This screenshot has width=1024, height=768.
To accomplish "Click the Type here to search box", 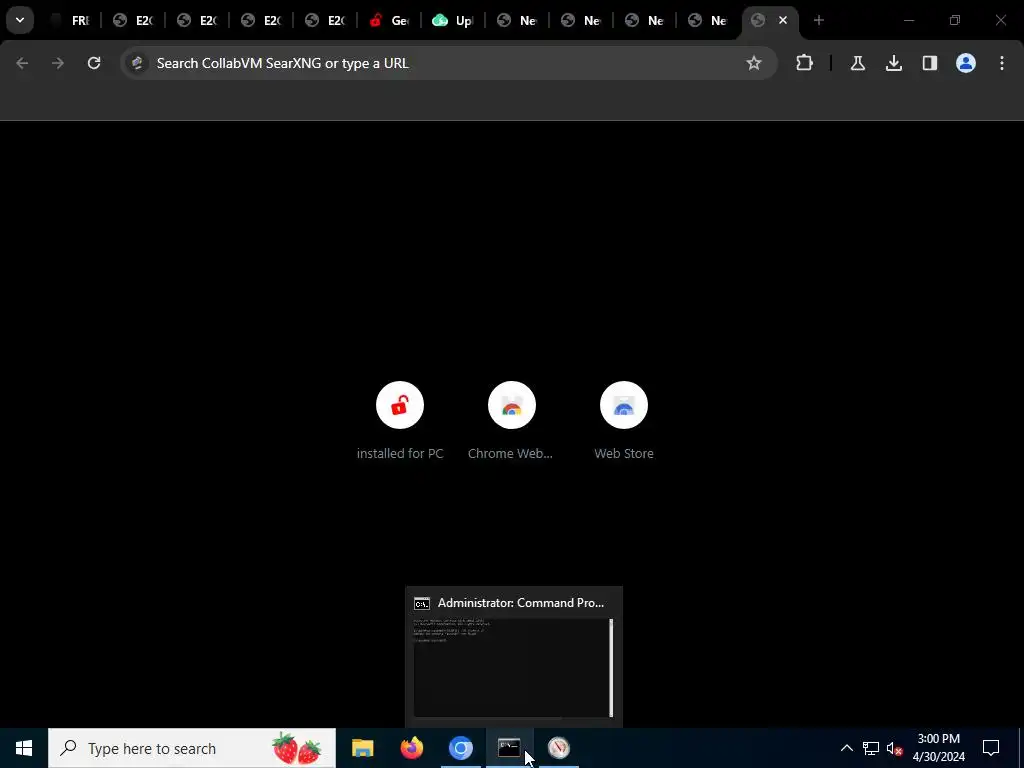I will pyautogui.click(x=192, y=748).
